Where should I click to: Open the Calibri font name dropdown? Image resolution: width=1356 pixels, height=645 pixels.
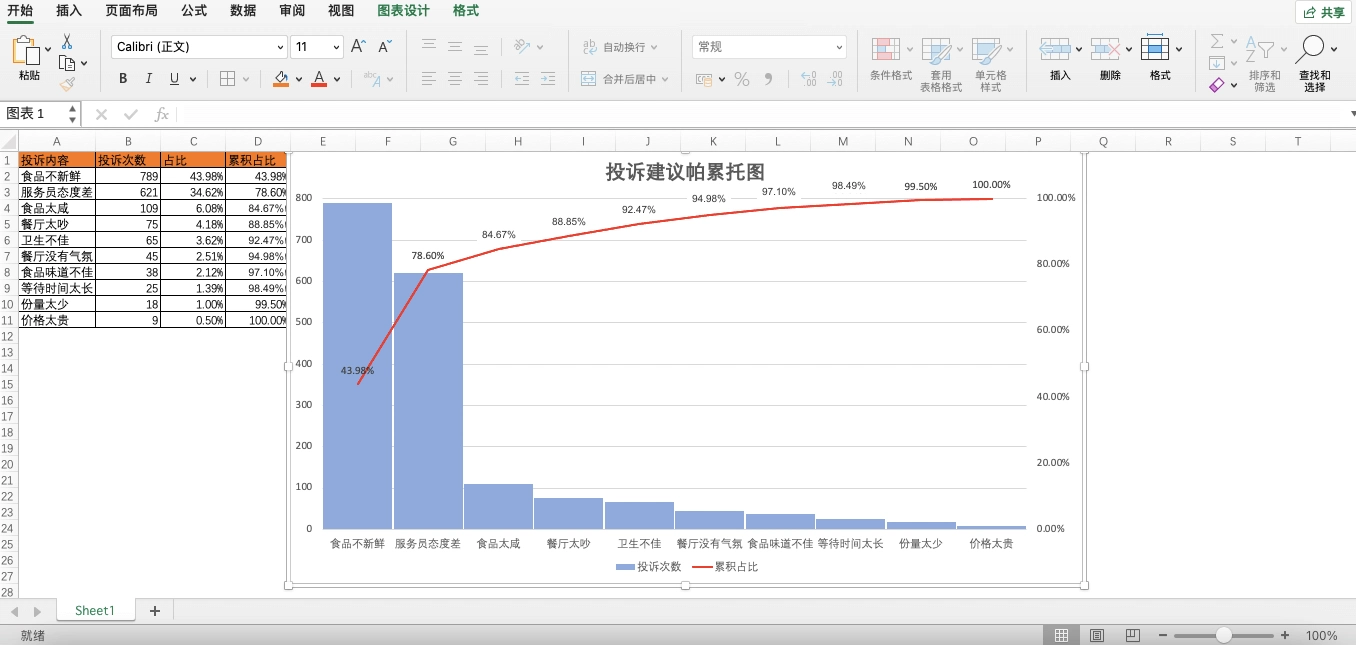pyautogui.click(x=280, y=47)
